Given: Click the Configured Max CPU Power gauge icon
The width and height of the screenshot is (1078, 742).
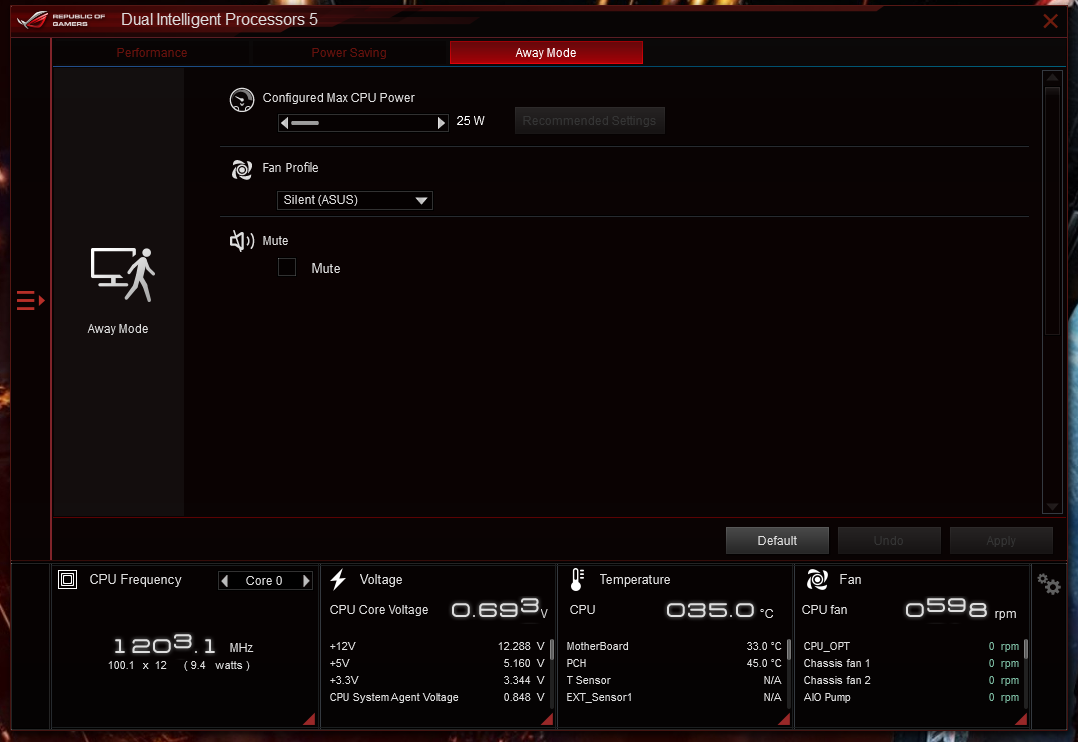Looking at the screenshot, I should (x=241, y=100).
